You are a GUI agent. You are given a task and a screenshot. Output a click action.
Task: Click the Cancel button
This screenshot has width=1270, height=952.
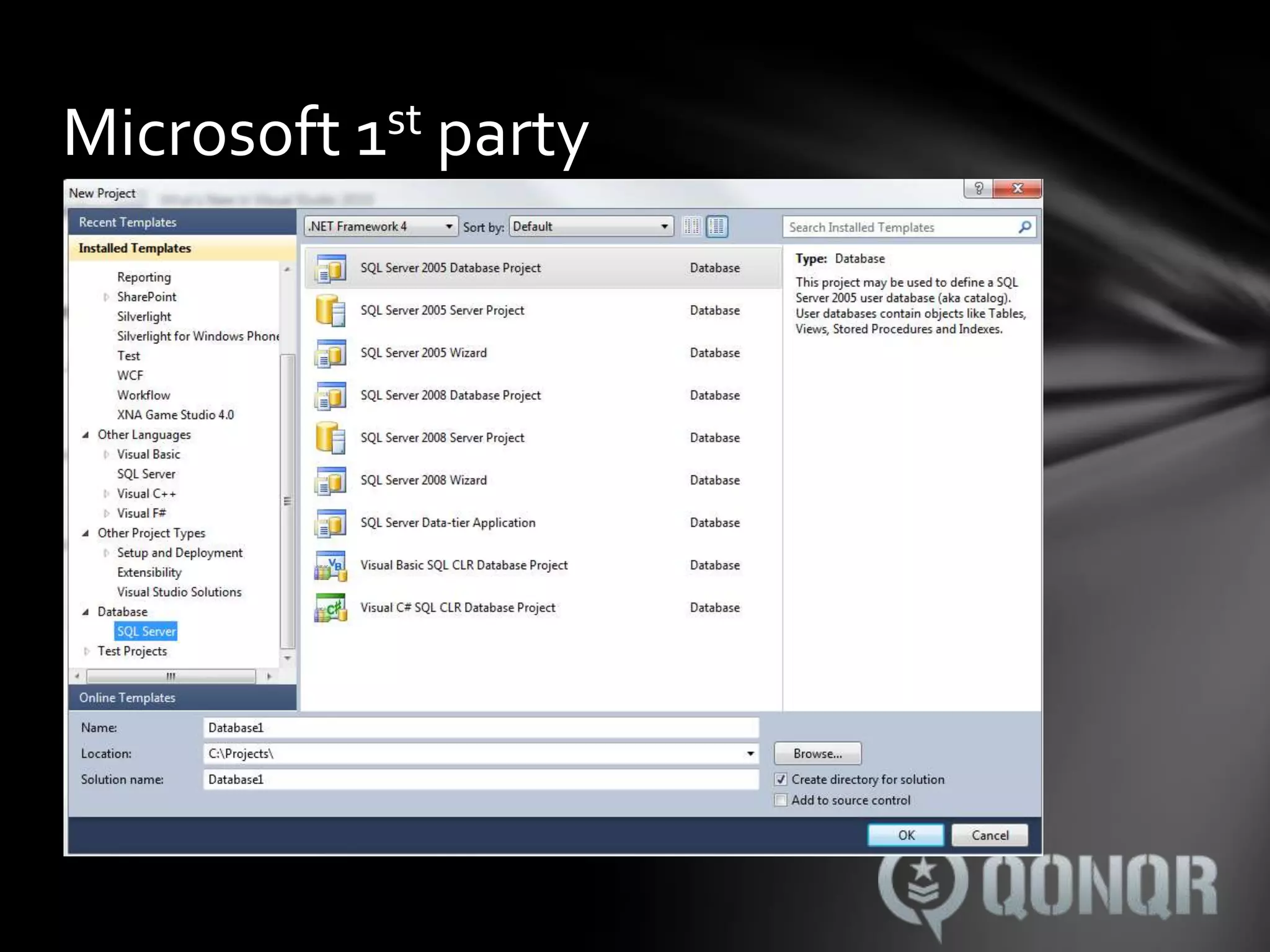click(x=990, y=835)
